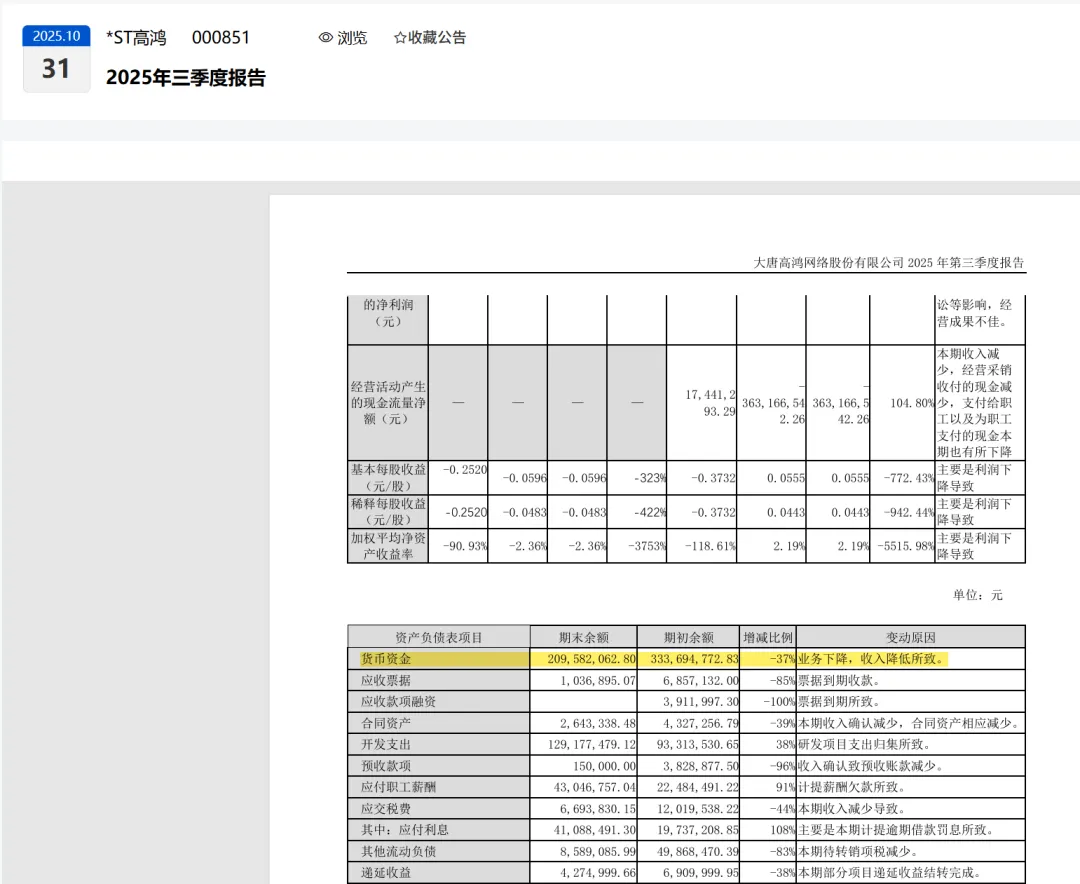Select the 基本每股收益 row label
The height and width of the screenshot is (884, 1080).
click(388, 477)
